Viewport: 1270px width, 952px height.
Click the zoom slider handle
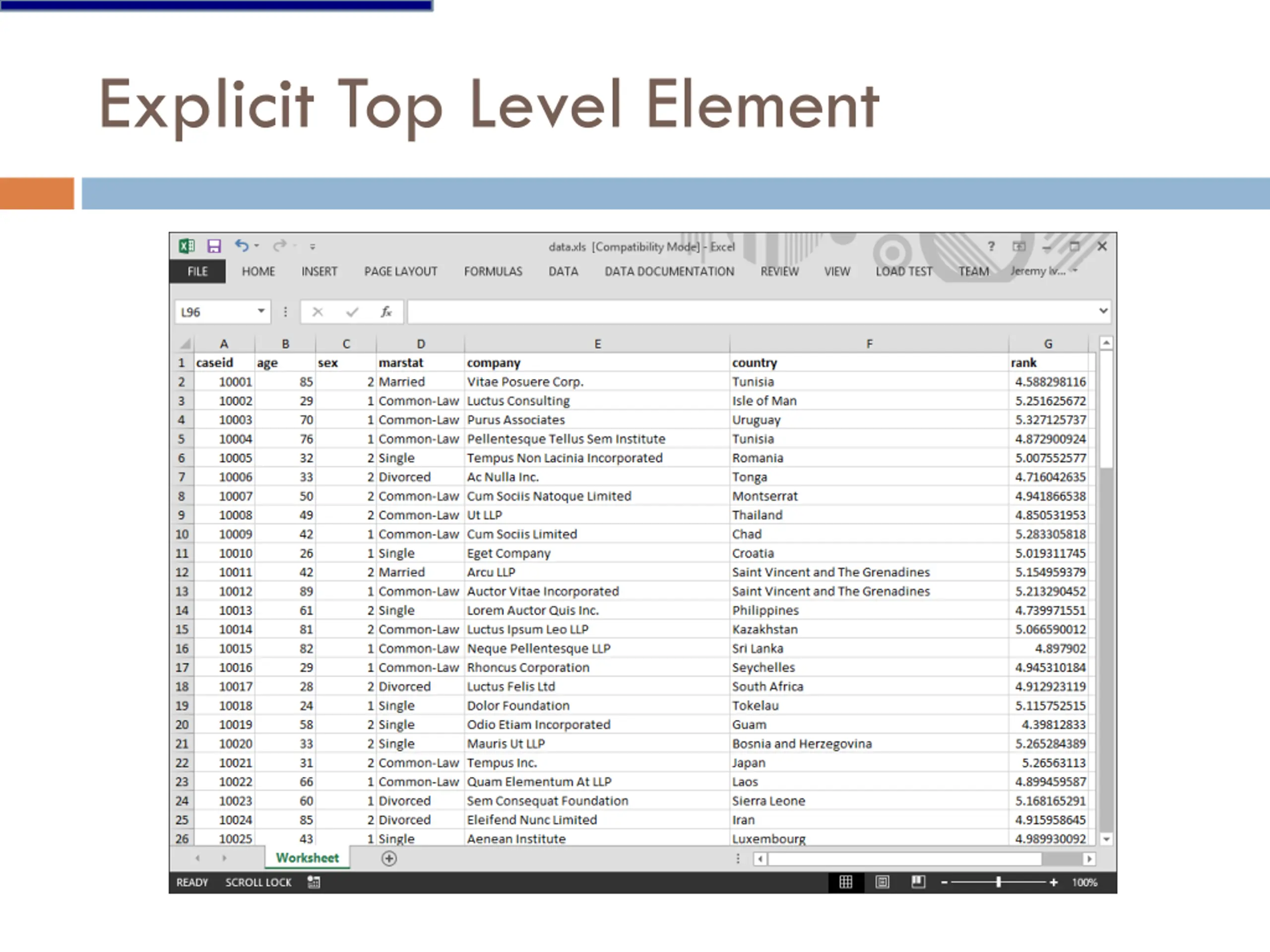pos(999,882)
